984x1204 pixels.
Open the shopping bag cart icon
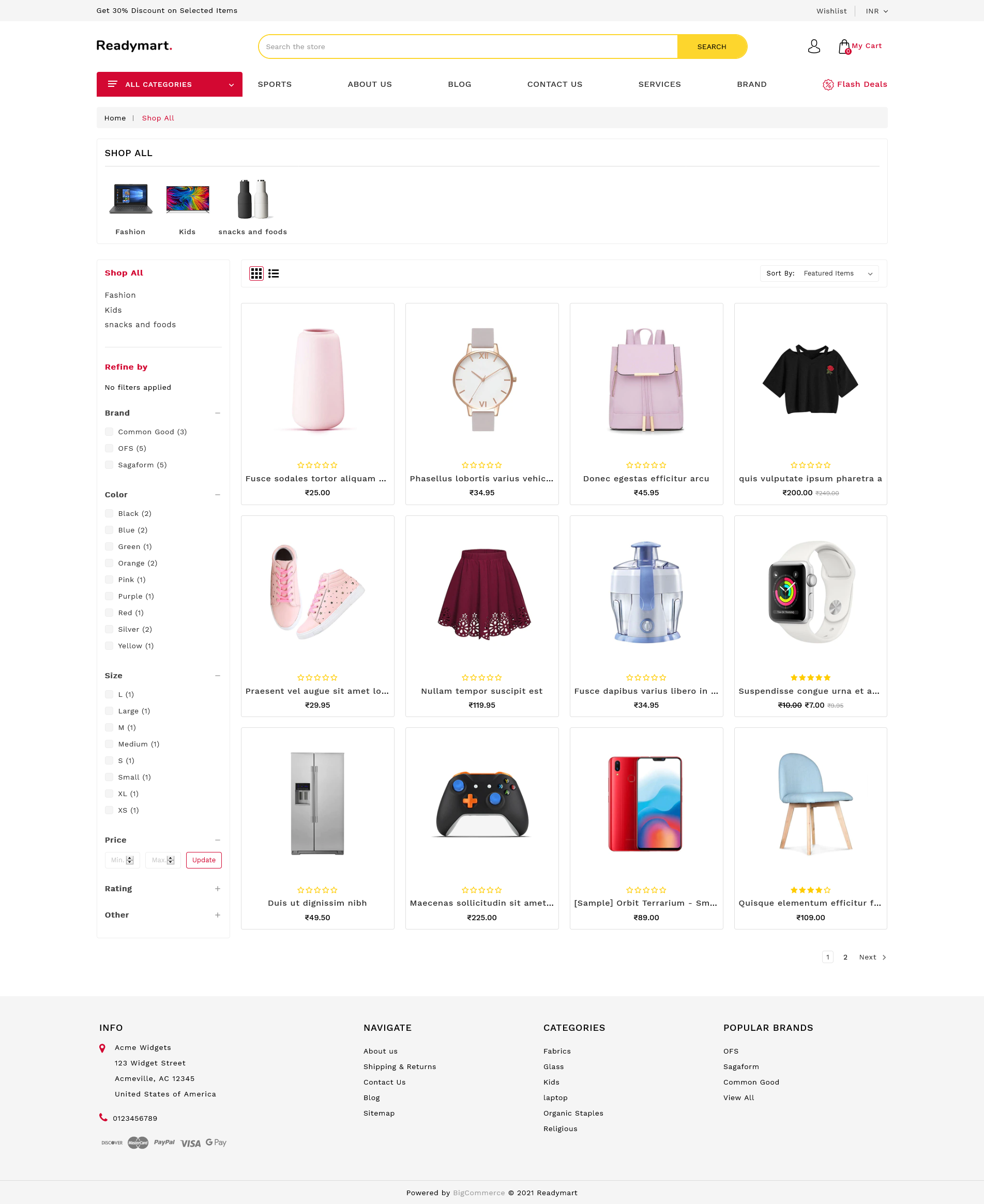click(x=844, y=47)
